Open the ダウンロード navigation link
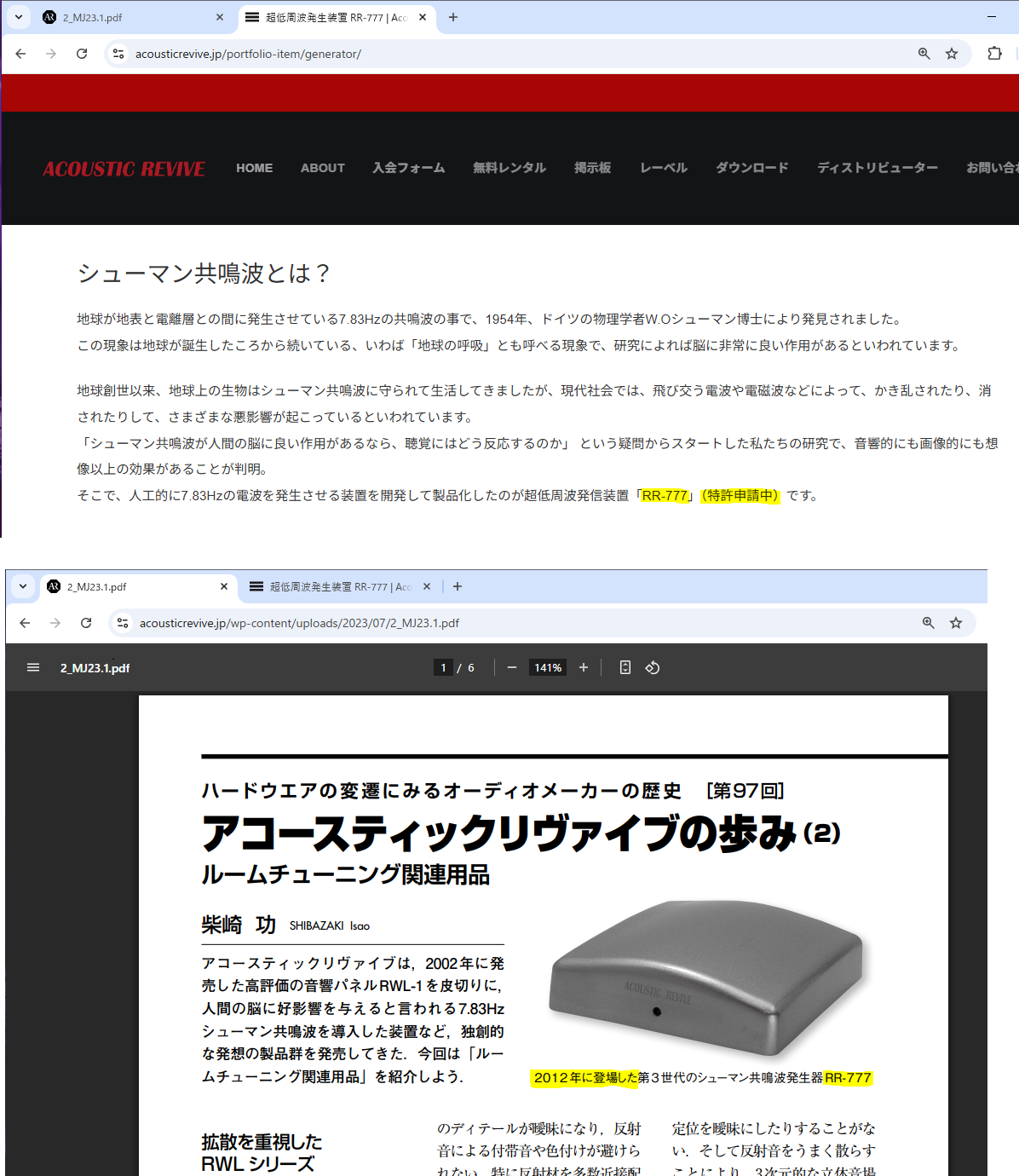The image size is (1019, 1176). click(751, 168)
